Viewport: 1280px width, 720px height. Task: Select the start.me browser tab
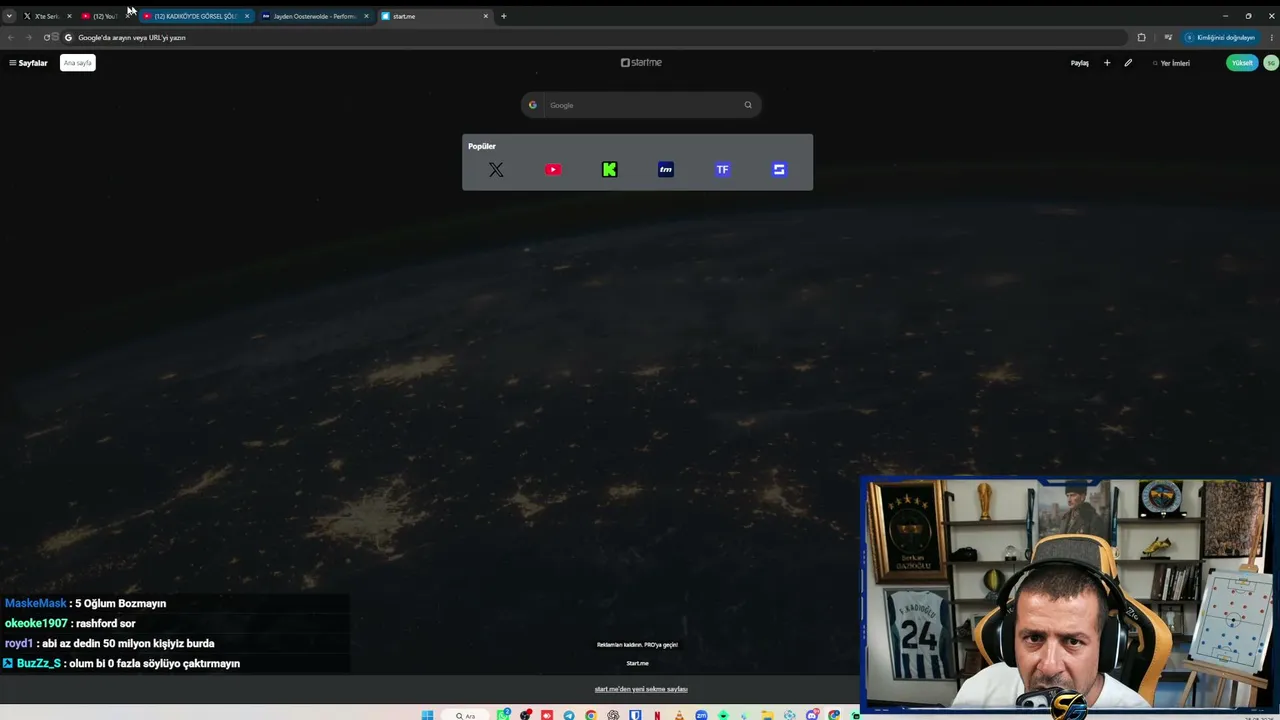(435, 16)
